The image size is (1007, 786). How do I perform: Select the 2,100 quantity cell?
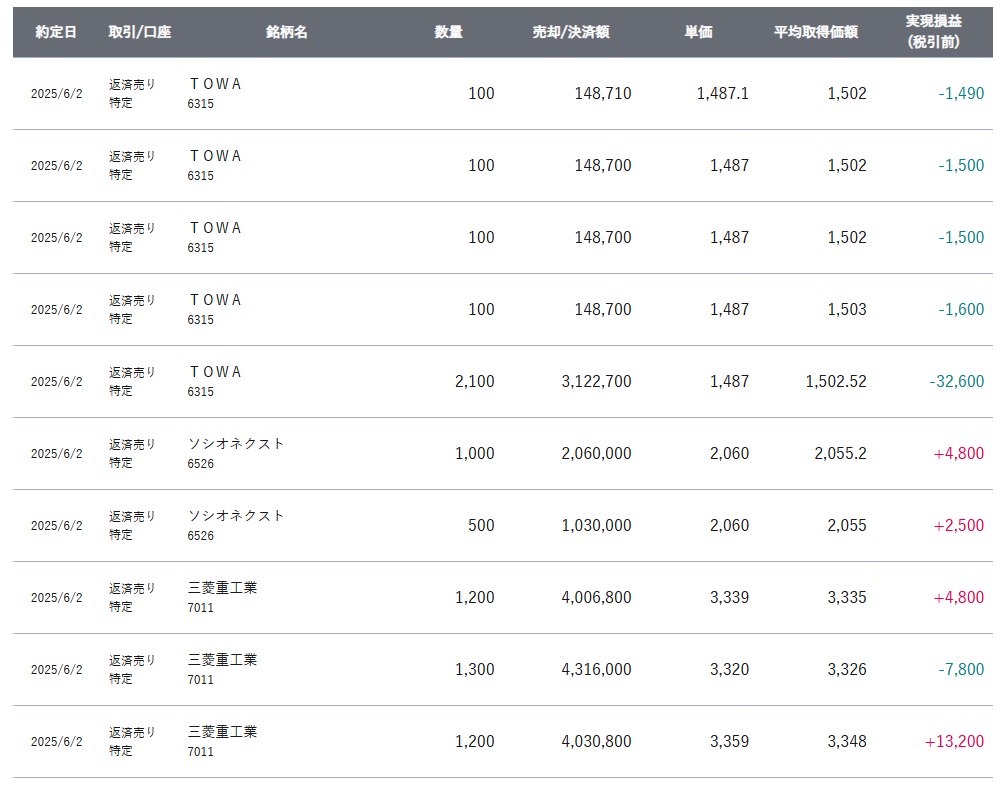pos(475,381)
